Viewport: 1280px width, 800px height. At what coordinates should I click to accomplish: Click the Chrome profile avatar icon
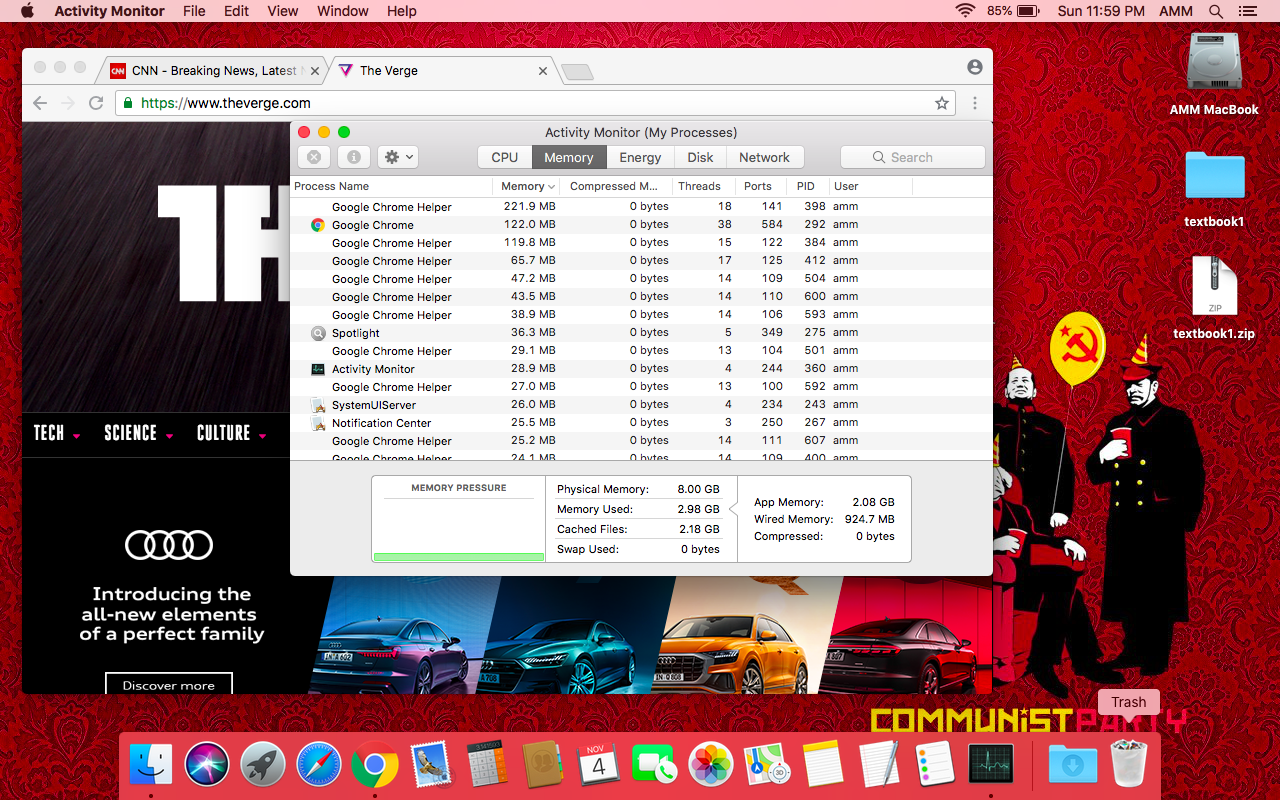(x=975, y=67)
